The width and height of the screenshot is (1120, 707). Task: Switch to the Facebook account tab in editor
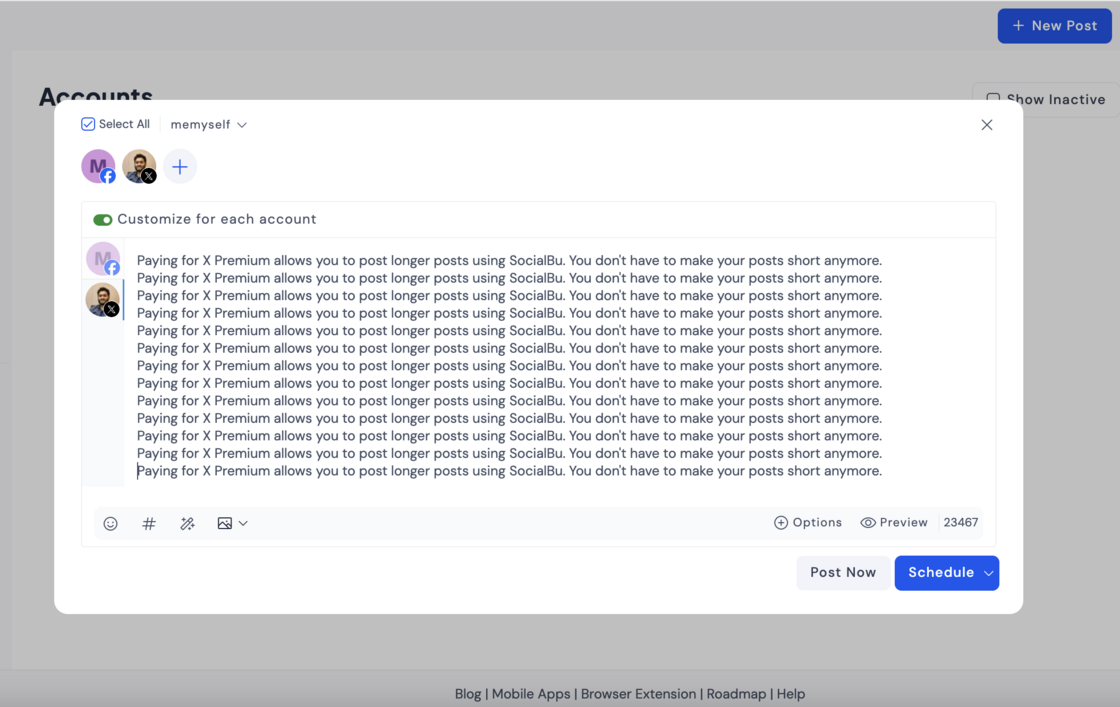click(102, 259)
